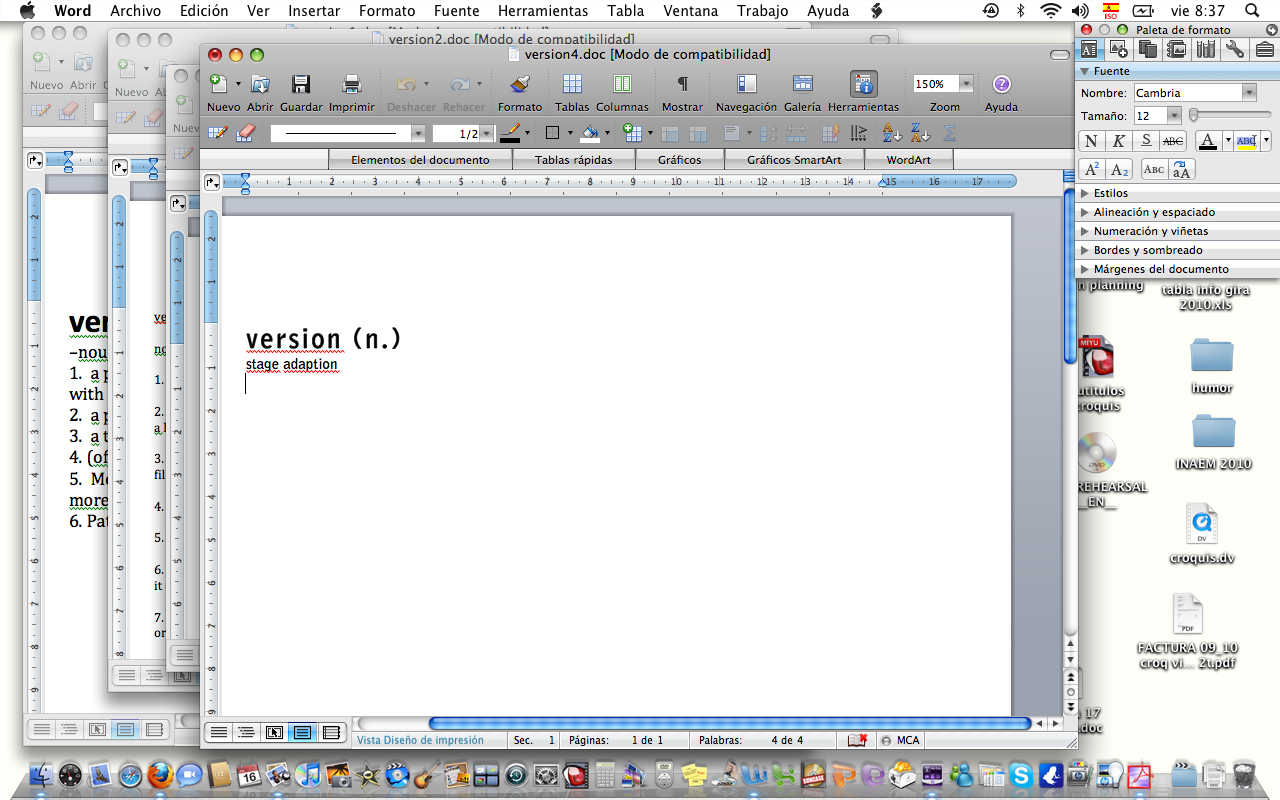This screenshot has height=800, width=1280.
Task: Toggle italic (K) formatting in palette
Action: pos(1118,142)
